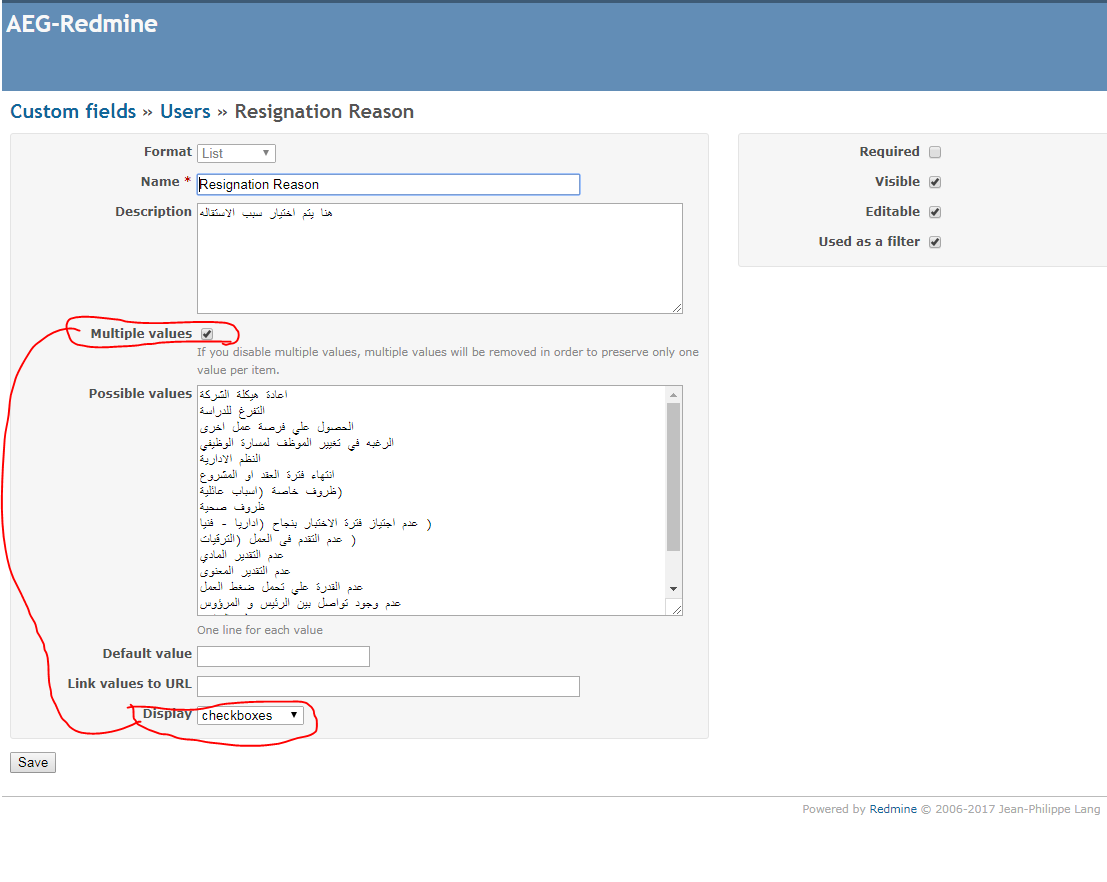Click the Description textarea resize handle
The width and height of the screenshot is (1107, 882).
677,308
